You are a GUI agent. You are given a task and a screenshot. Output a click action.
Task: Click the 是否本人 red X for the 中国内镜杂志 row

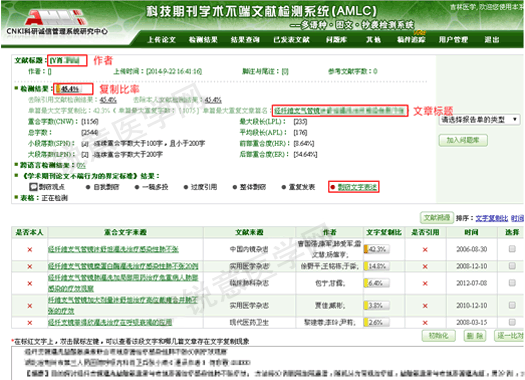30,249
